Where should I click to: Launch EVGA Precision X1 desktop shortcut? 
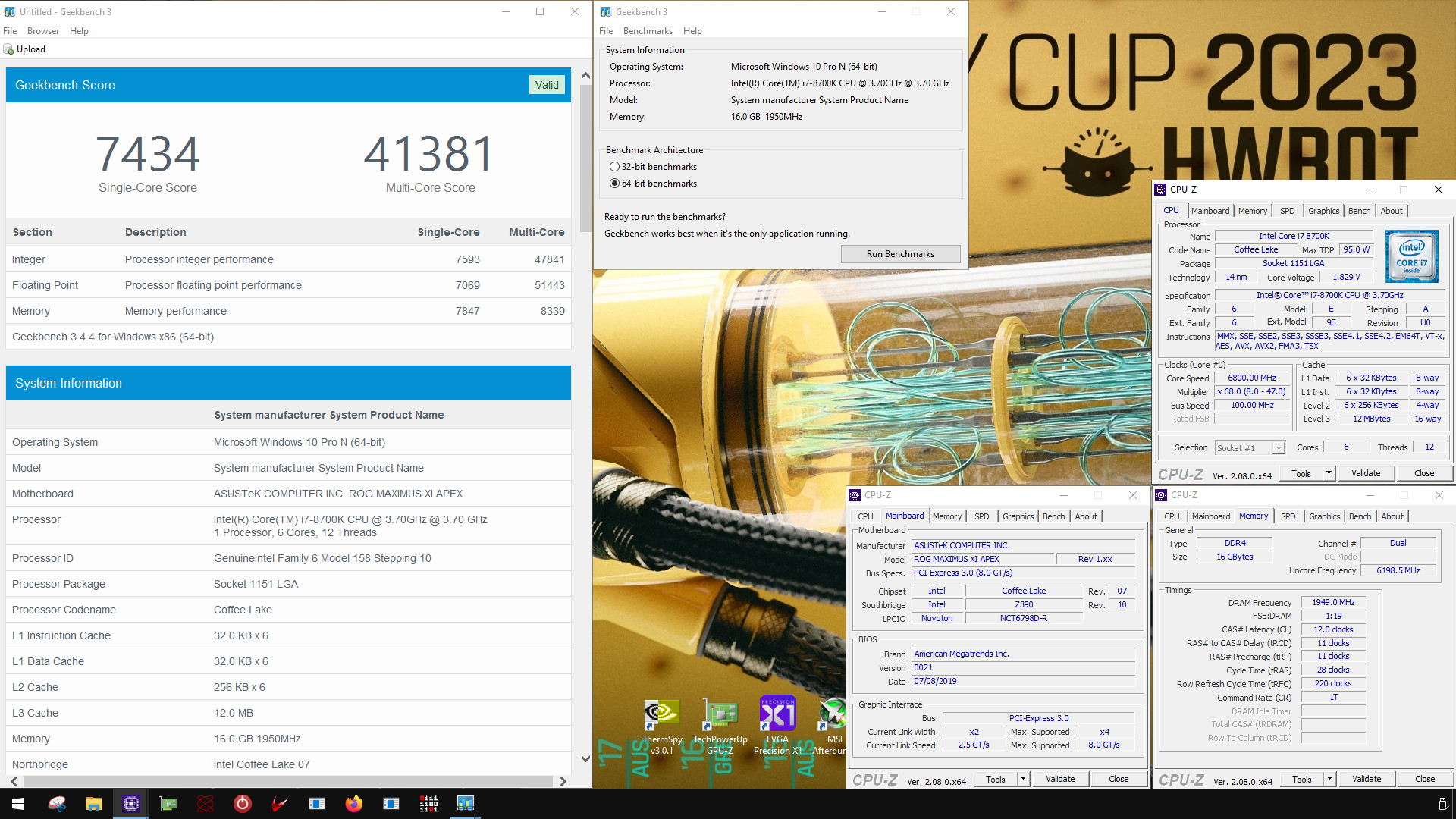click(x=777, y=726)
